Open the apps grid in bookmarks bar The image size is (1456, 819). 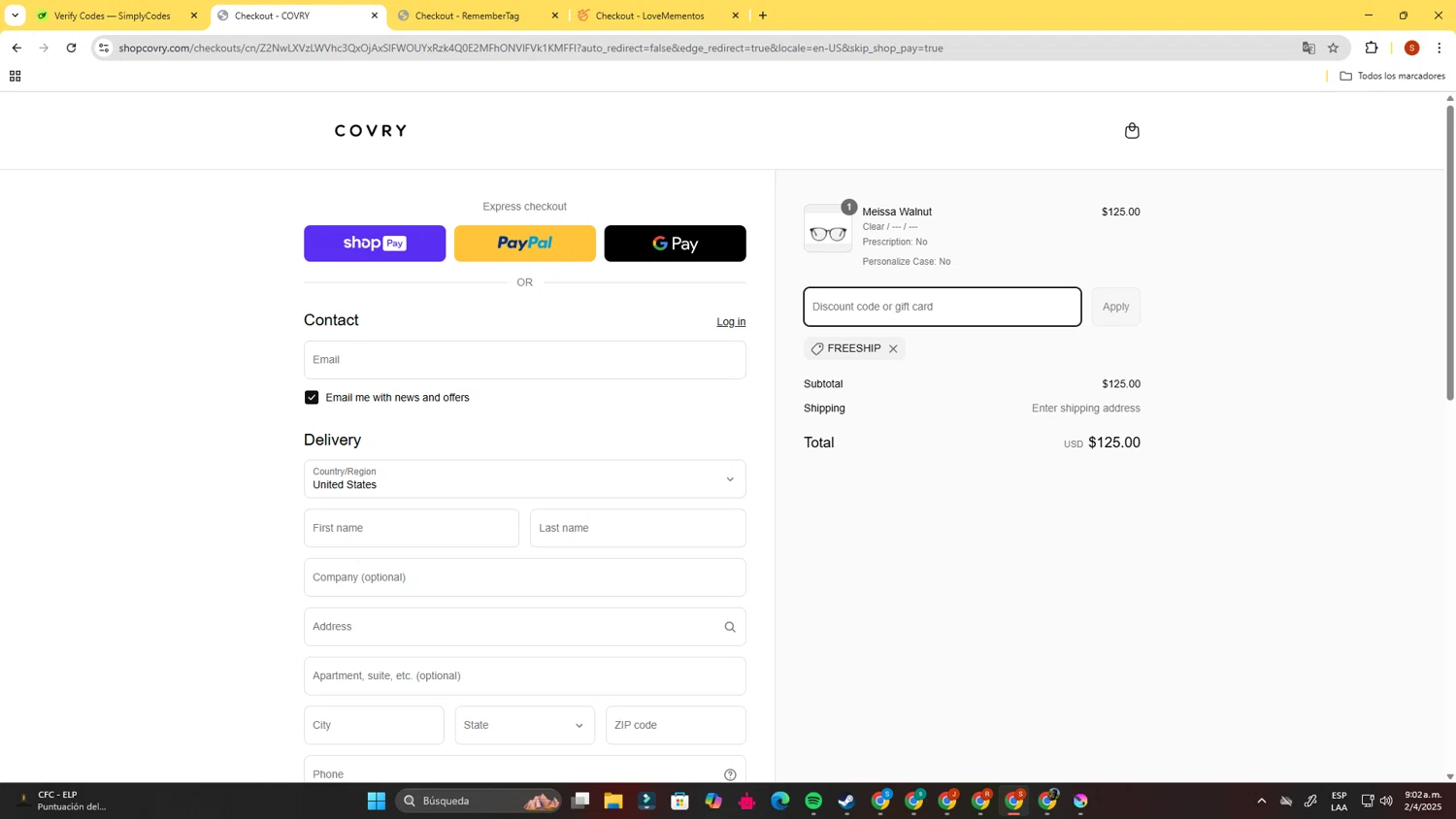[15, 76]
